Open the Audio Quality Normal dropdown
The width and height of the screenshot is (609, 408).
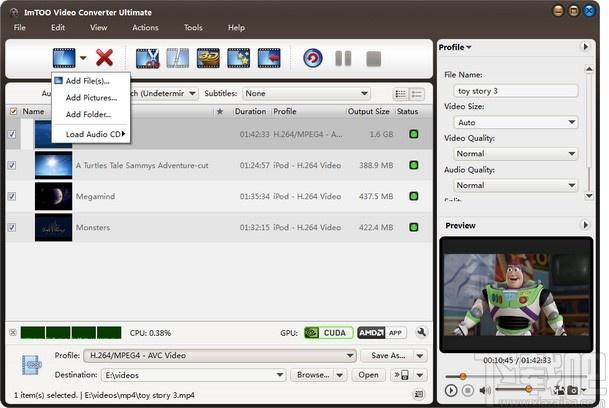pos(516,185)
